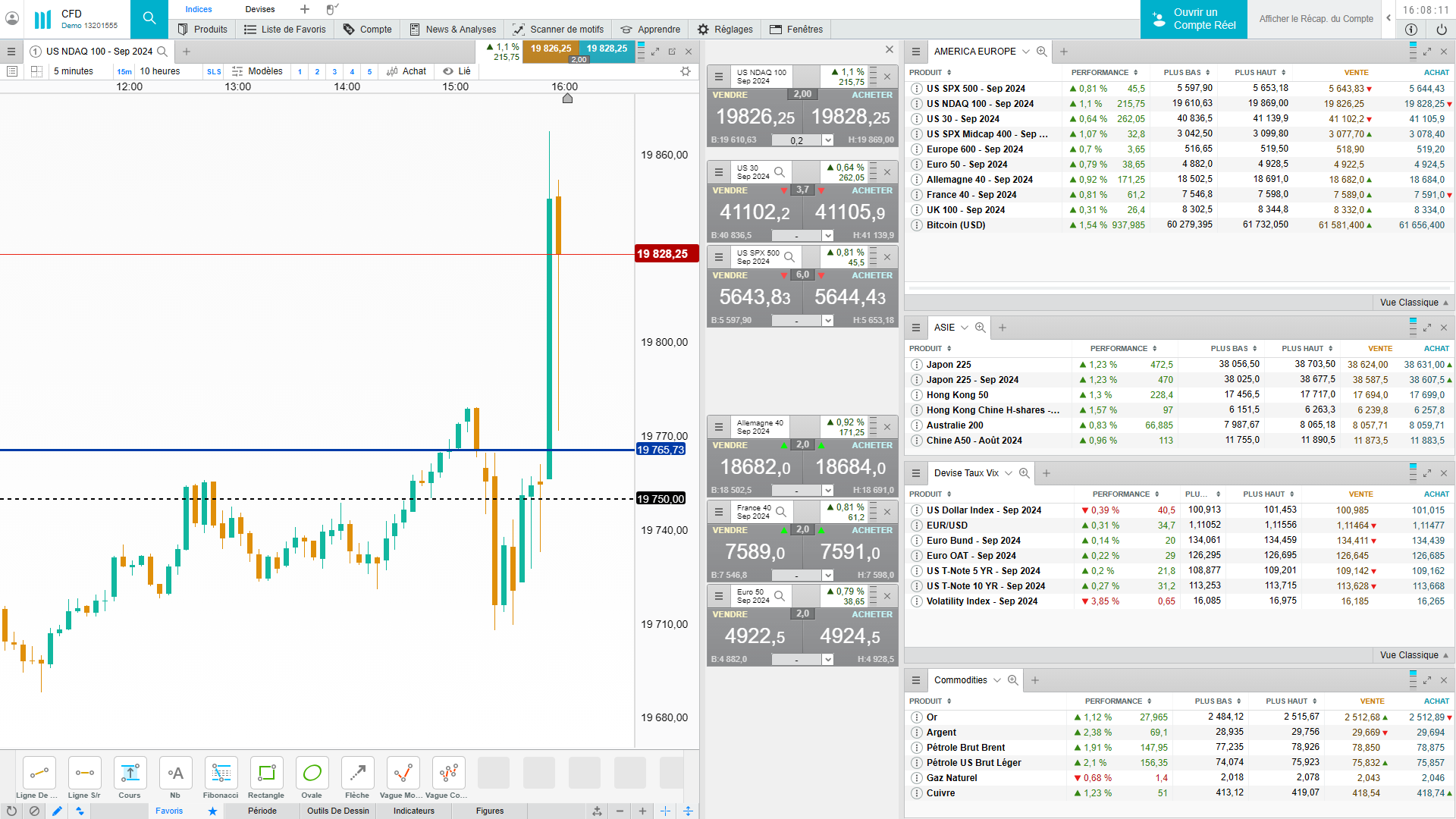Click the search magnifier in top bar
This screenshot has height=819, width=1456.
(149, 18)
